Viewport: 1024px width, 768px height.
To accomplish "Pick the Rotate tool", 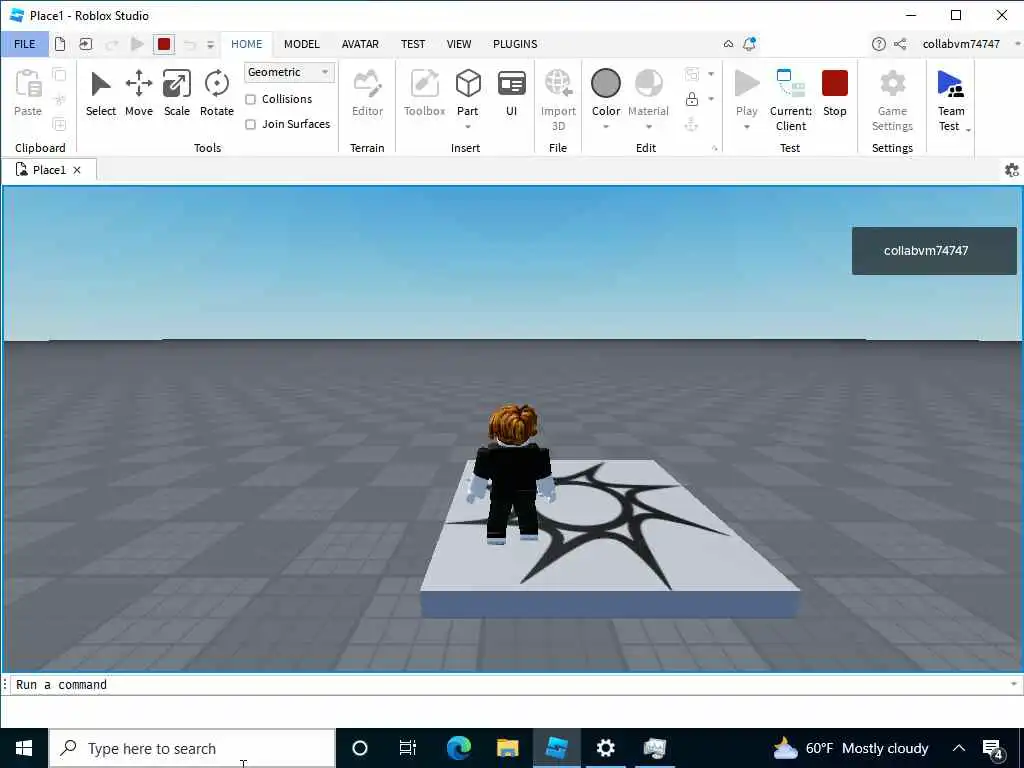I will (x=217, y=93).
